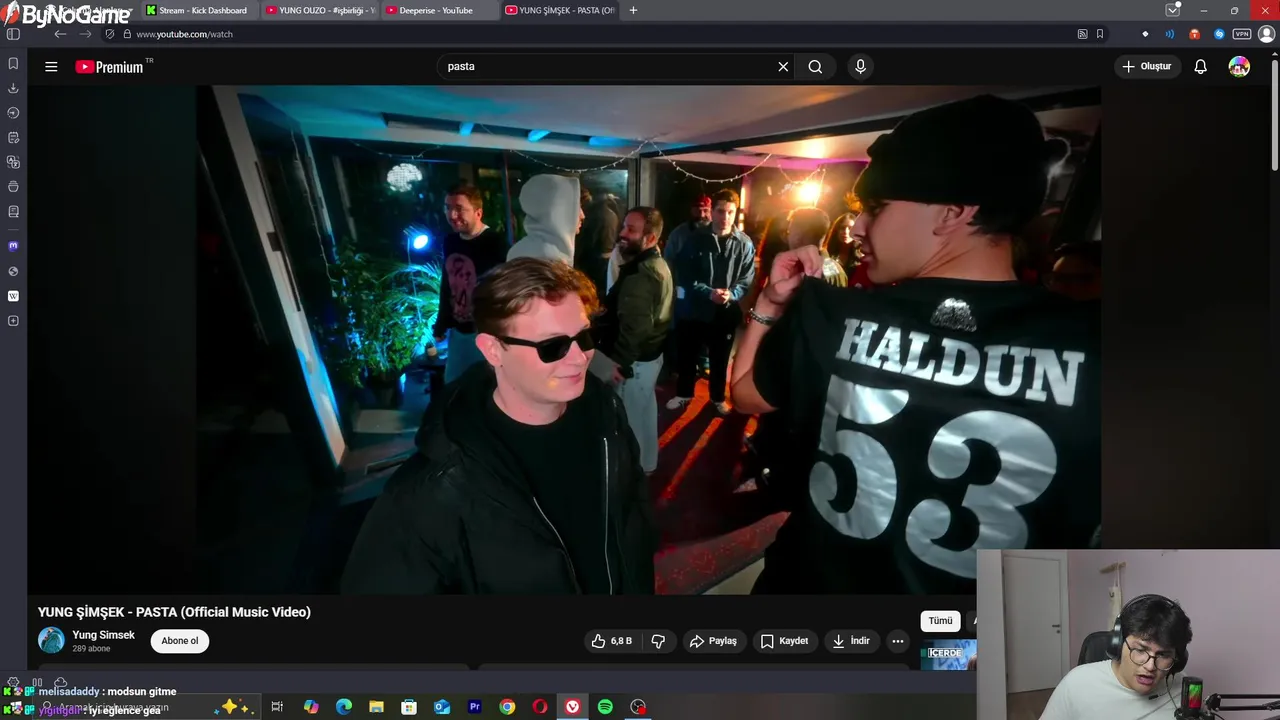Select the YUNG ŞİMŞEK - PASTA tab
The height and width of the screenshot is (720, 1280).
[x=560, y=10]
